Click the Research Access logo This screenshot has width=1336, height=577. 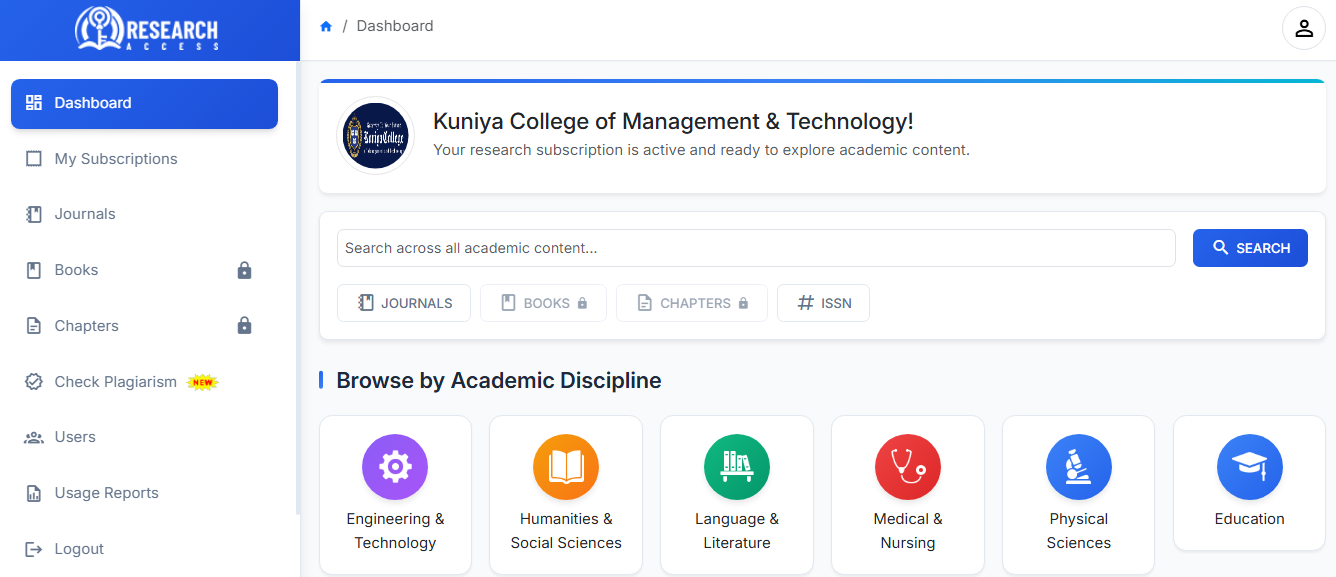click(148, 29)
